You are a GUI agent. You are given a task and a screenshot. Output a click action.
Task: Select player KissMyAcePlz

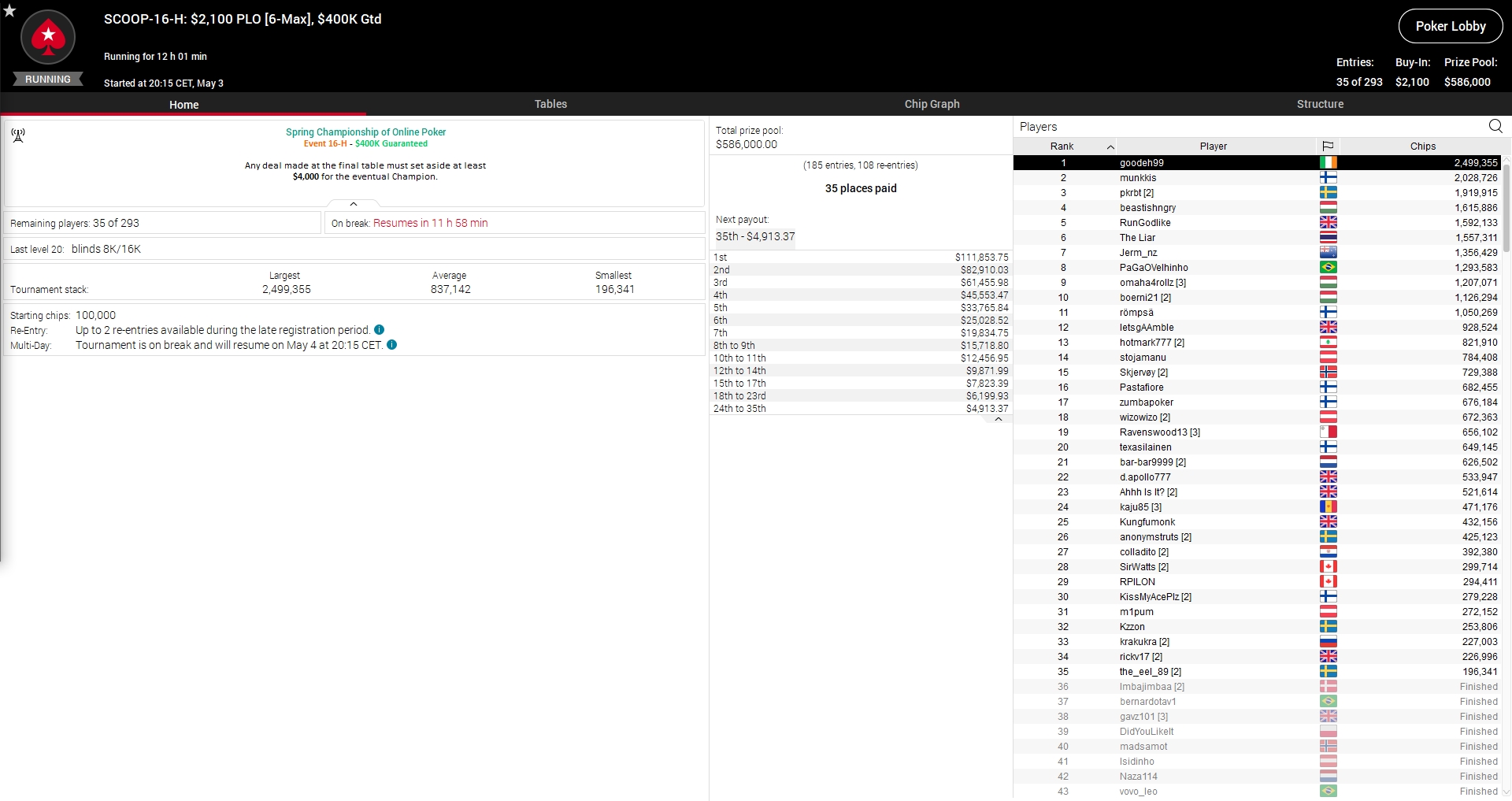coord(1258,597)
